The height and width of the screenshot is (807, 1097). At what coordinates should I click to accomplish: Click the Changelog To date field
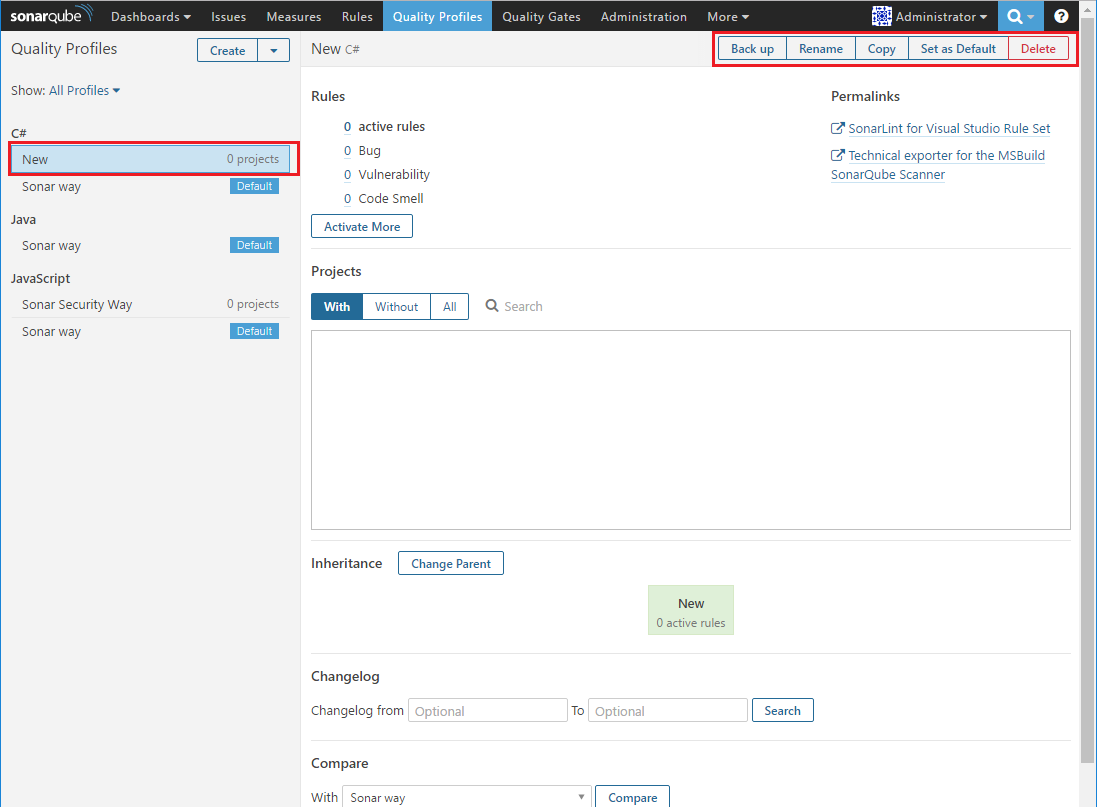pyautogui.click(x=667, y=710)
